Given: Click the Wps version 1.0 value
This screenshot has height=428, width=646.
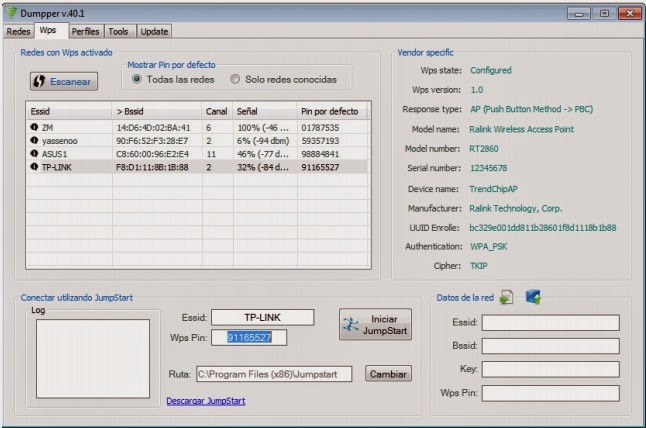Looking at the screenshot, I should tap(477, 90).
